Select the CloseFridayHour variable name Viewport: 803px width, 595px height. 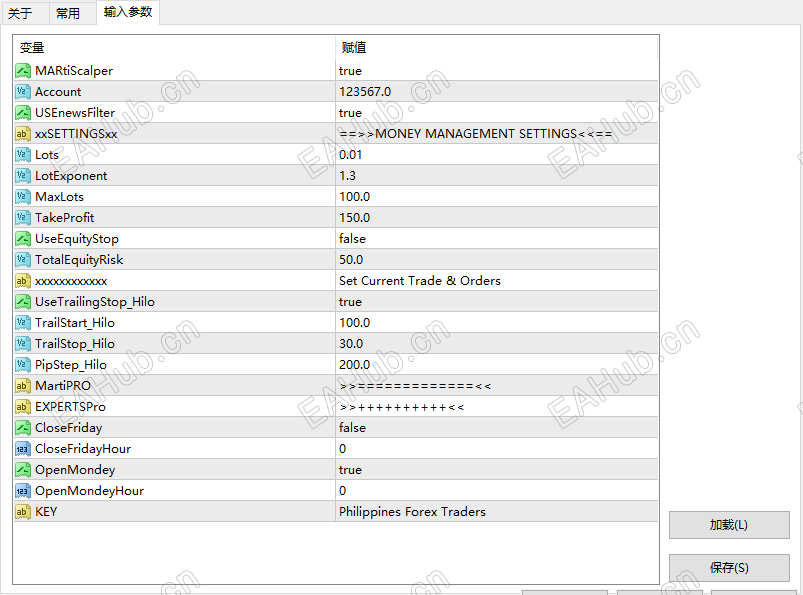83,449
